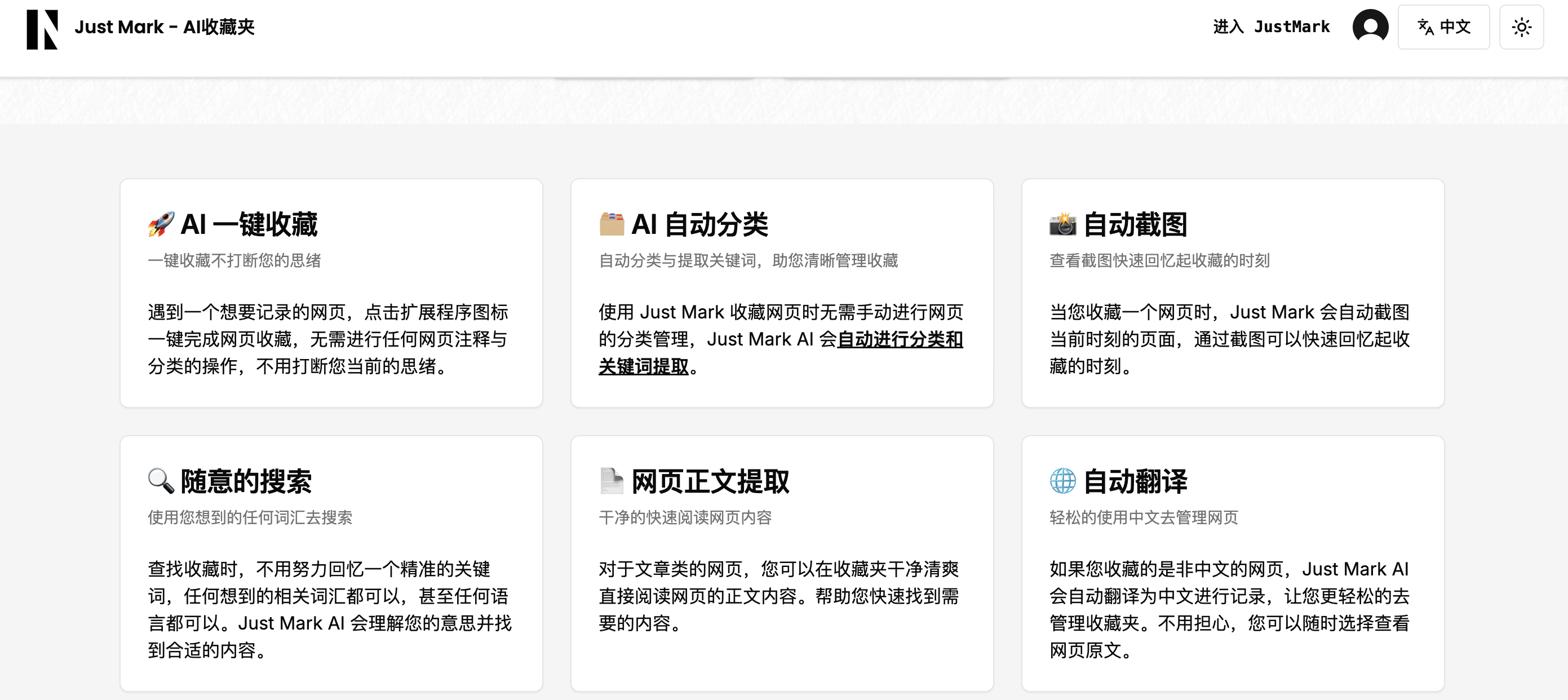
Task: Click the paragraph starting 查找收藏时
Action: (330, 609)
